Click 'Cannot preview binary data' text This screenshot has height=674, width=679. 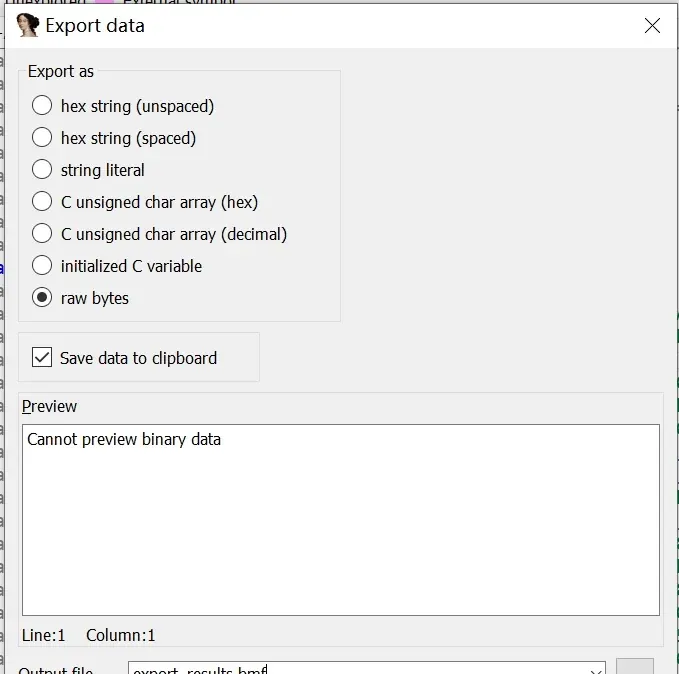tap(124, 439)
